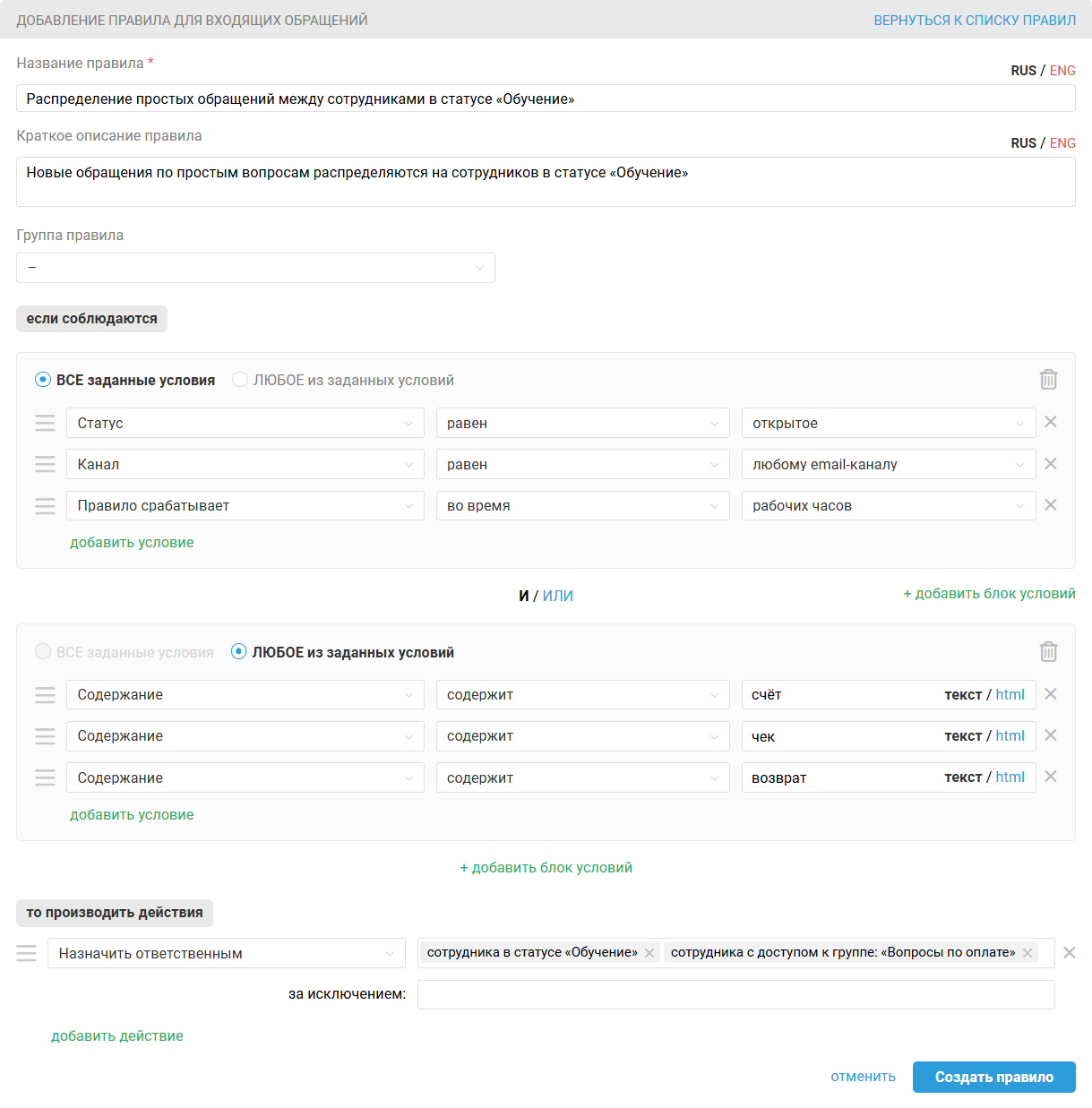Choose ЛЮБОЕ из заданных условий in second block
The image size is (1092, 1108).
[239, 652]
